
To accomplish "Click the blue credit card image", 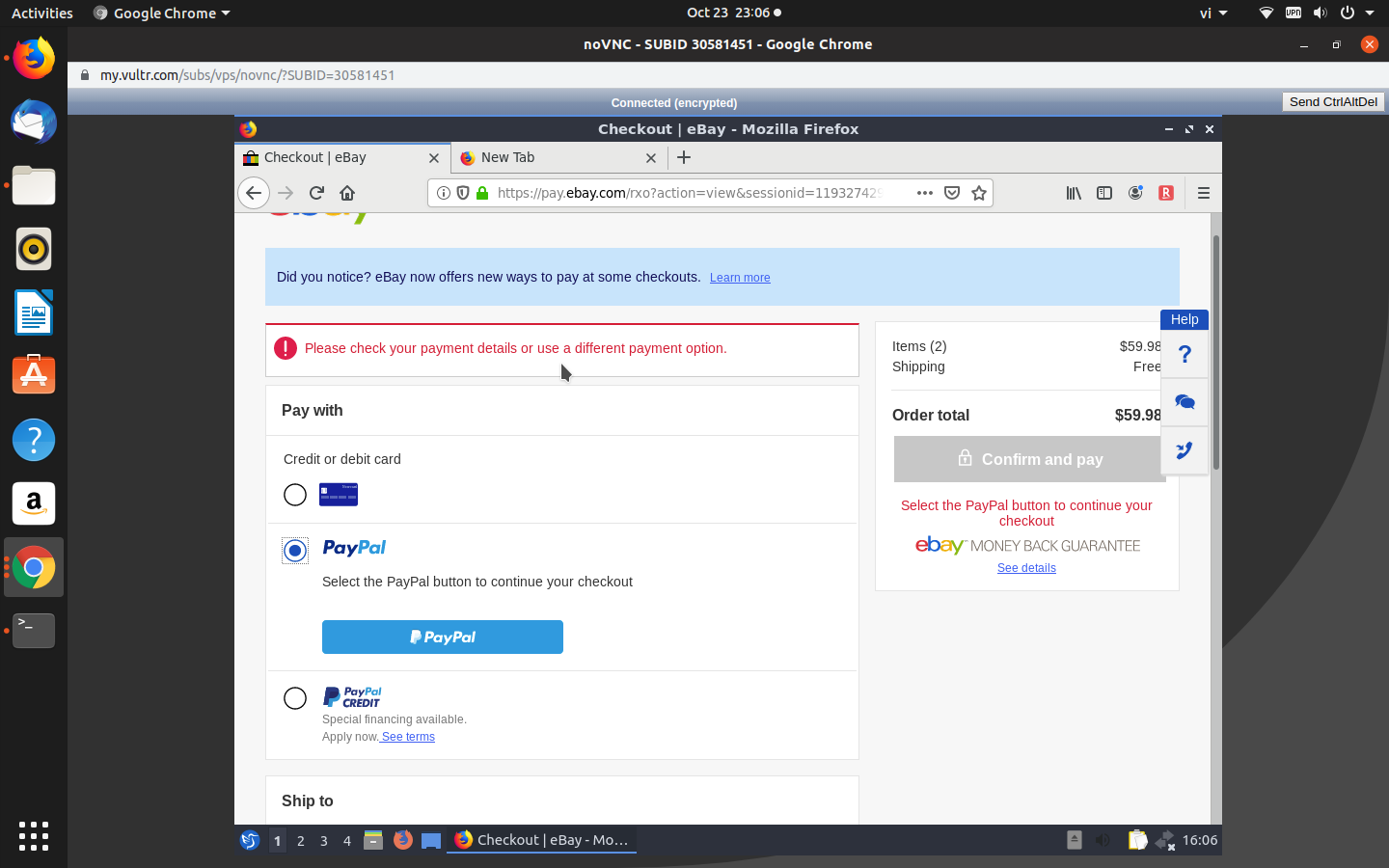I will click(339, 495).
